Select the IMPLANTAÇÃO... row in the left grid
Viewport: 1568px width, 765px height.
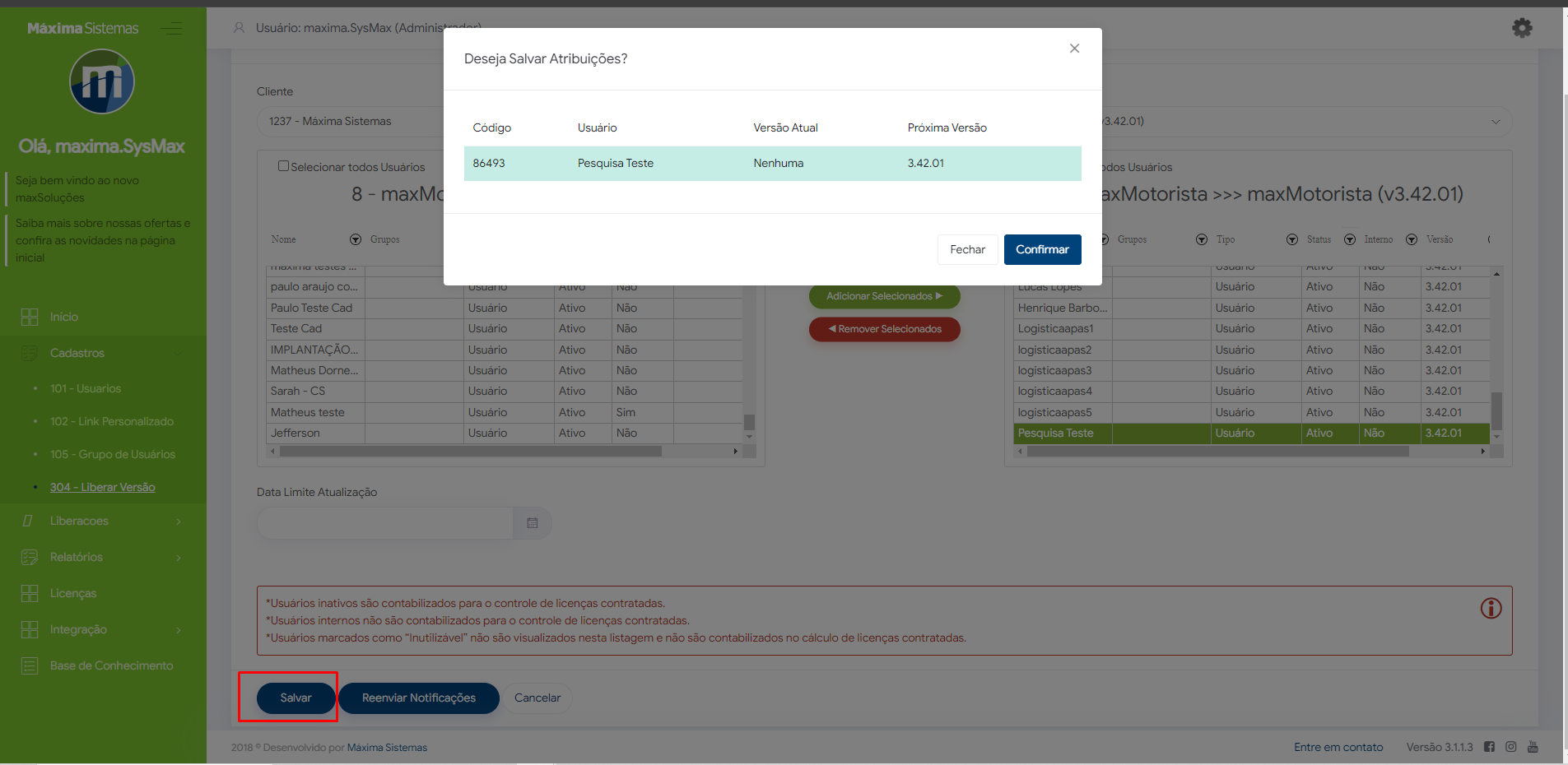(505, 350)
